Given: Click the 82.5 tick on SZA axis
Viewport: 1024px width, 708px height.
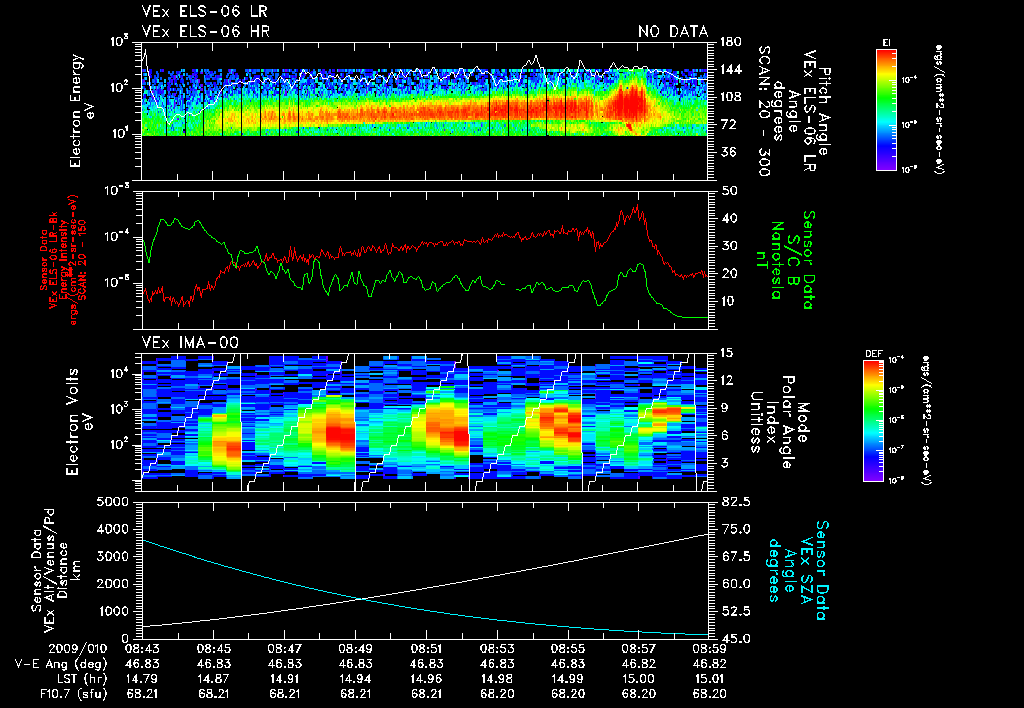Looking at the screenshot, I should tap(734, 502).
